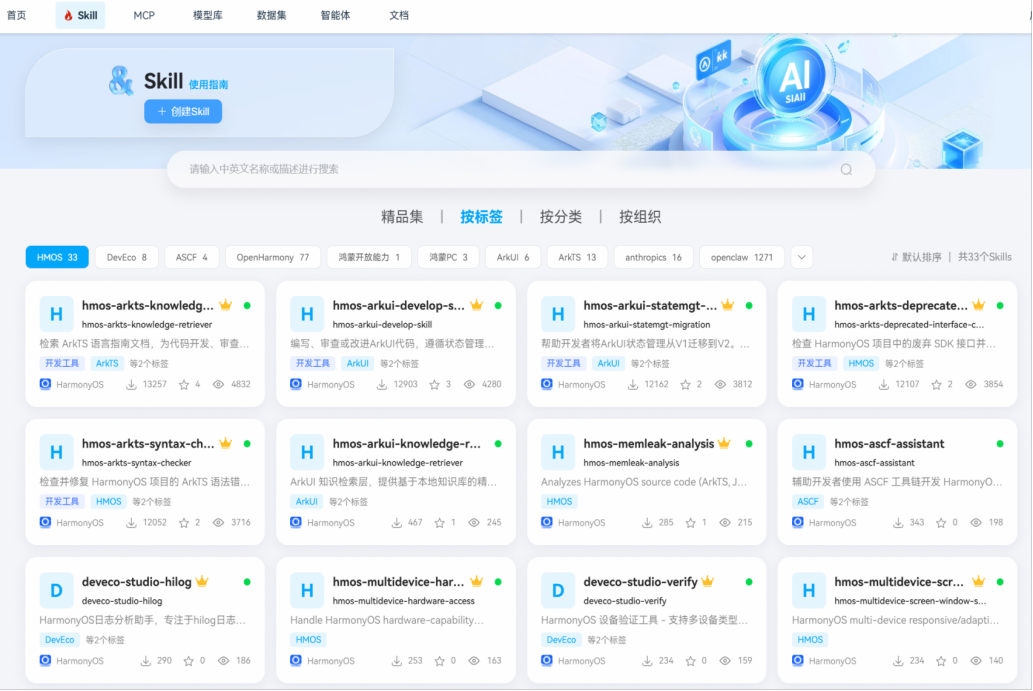This screenshot has height=691, width=1033.
Task: Click the download icon on hmos-multidevice-screen-window card
Action: 898,661
